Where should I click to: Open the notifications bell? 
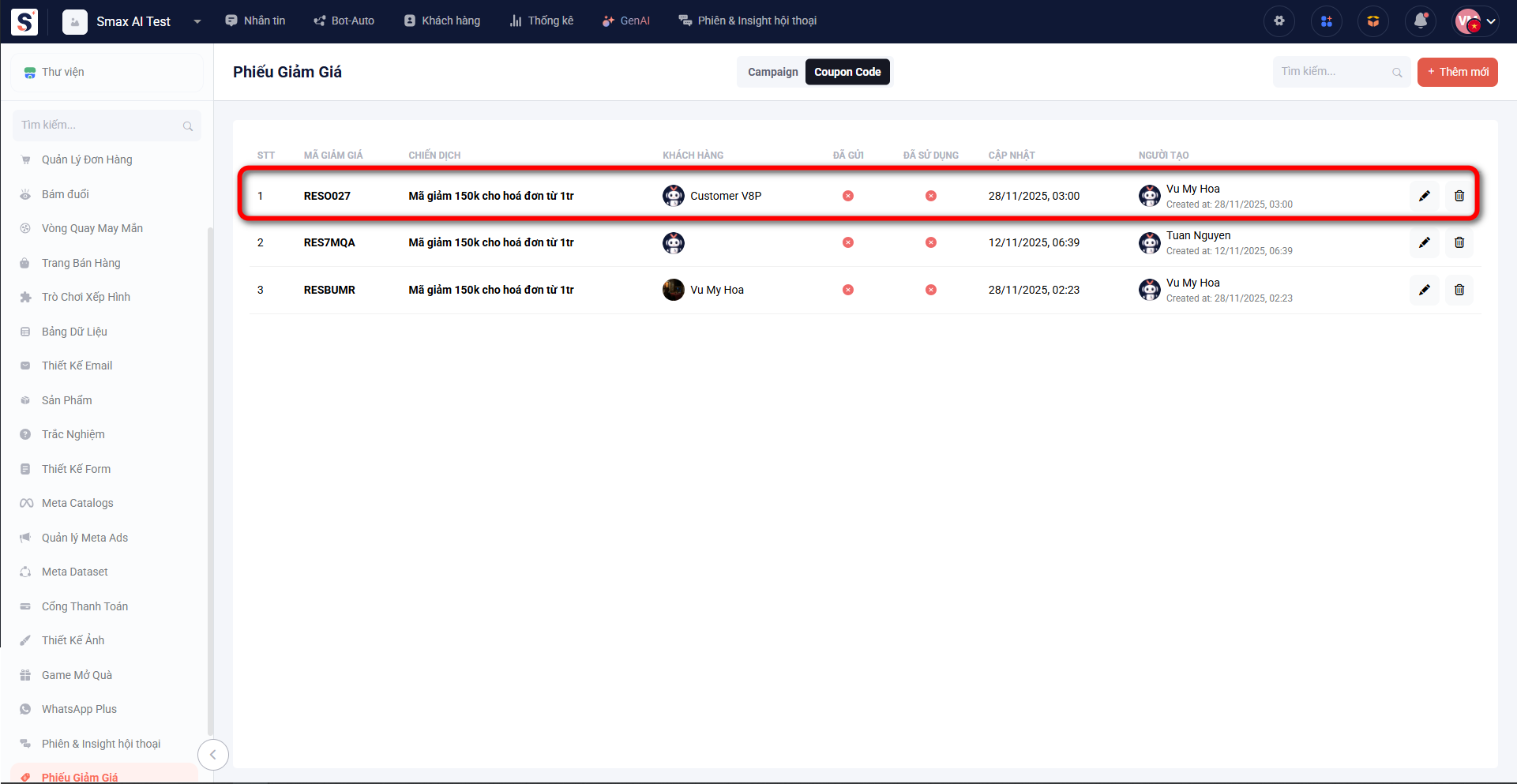1420,21
